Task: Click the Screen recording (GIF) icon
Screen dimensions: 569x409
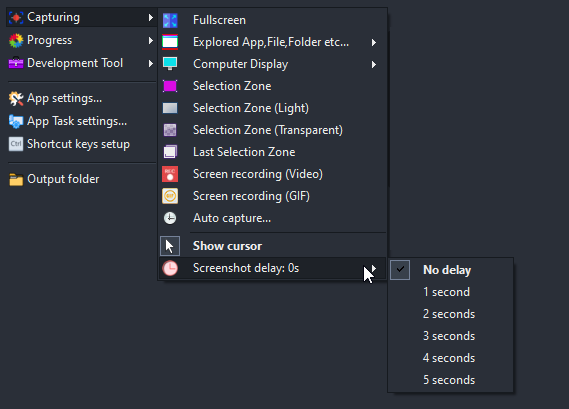Action: coord(170,196)
